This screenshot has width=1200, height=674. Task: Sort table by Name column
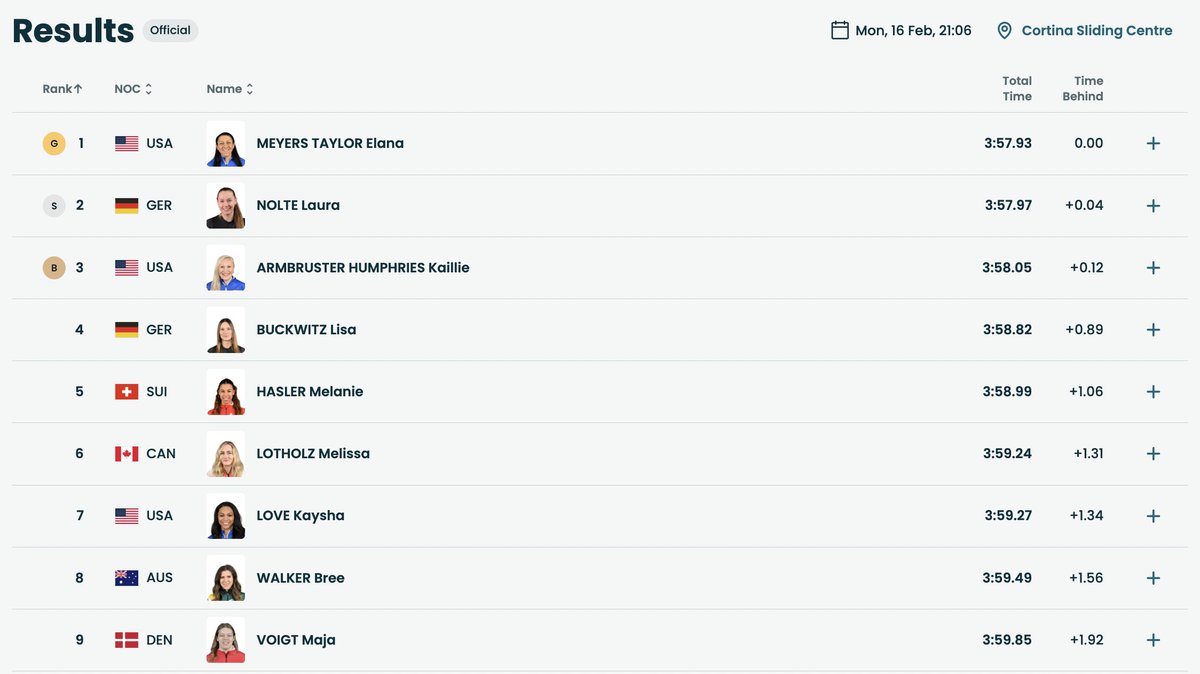pyautogui.click(x=230, y=89)
